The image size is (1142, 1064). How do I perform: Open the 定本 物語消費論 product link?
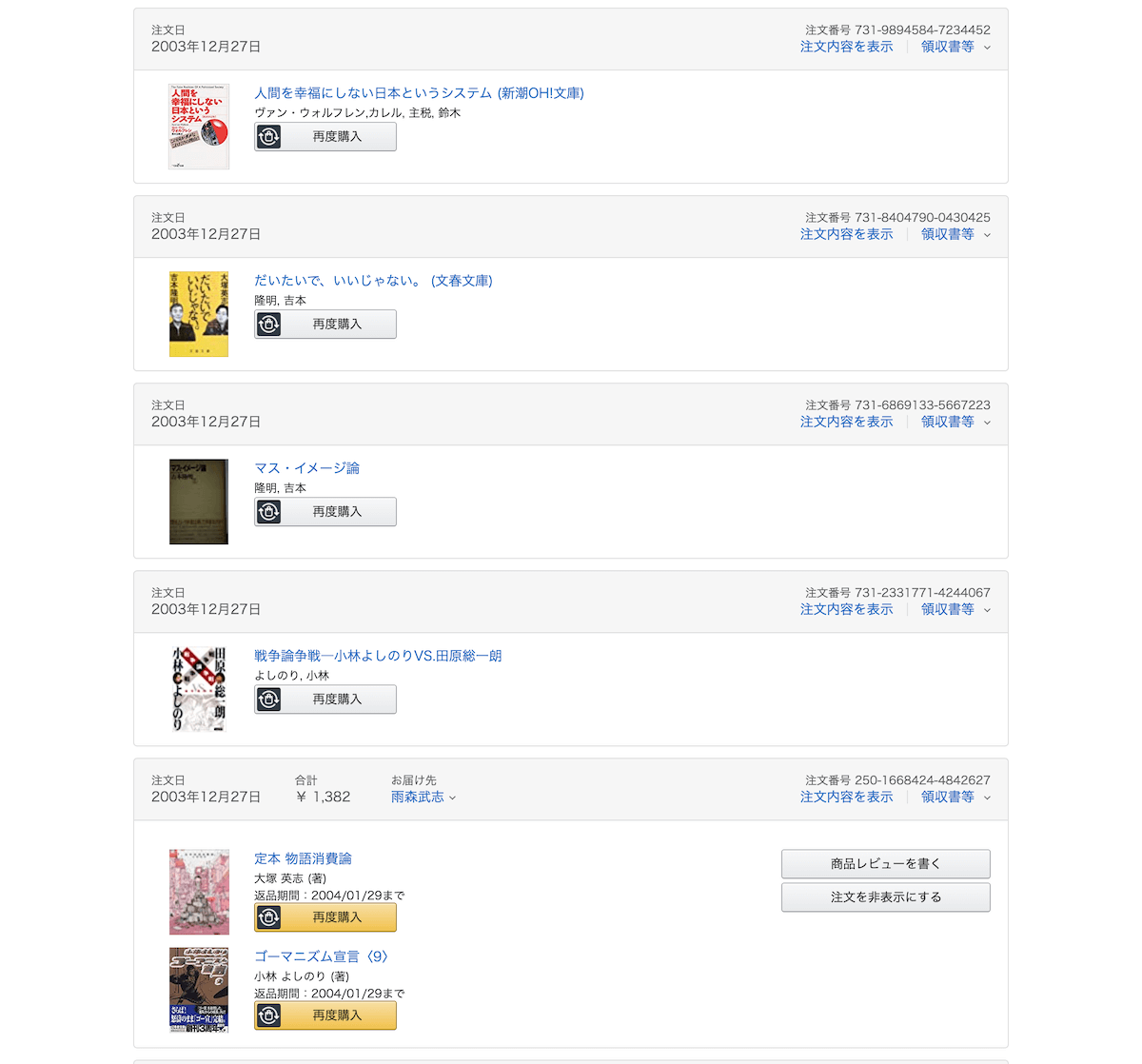[x=303, y=858]
